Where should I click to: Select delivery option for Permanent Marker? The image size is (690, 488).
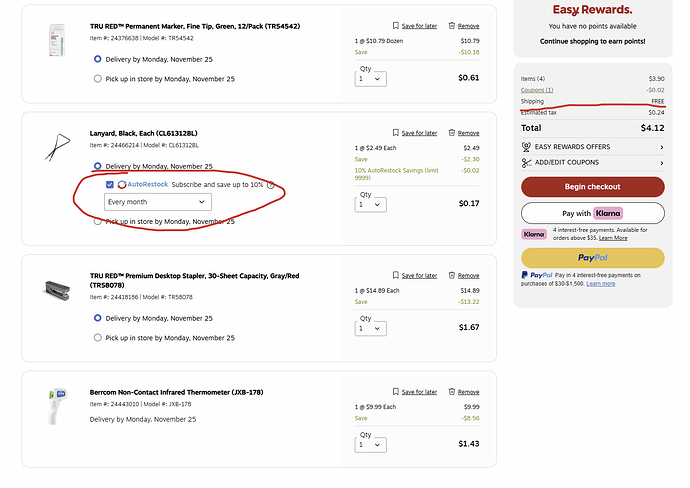tap(98, 59)
